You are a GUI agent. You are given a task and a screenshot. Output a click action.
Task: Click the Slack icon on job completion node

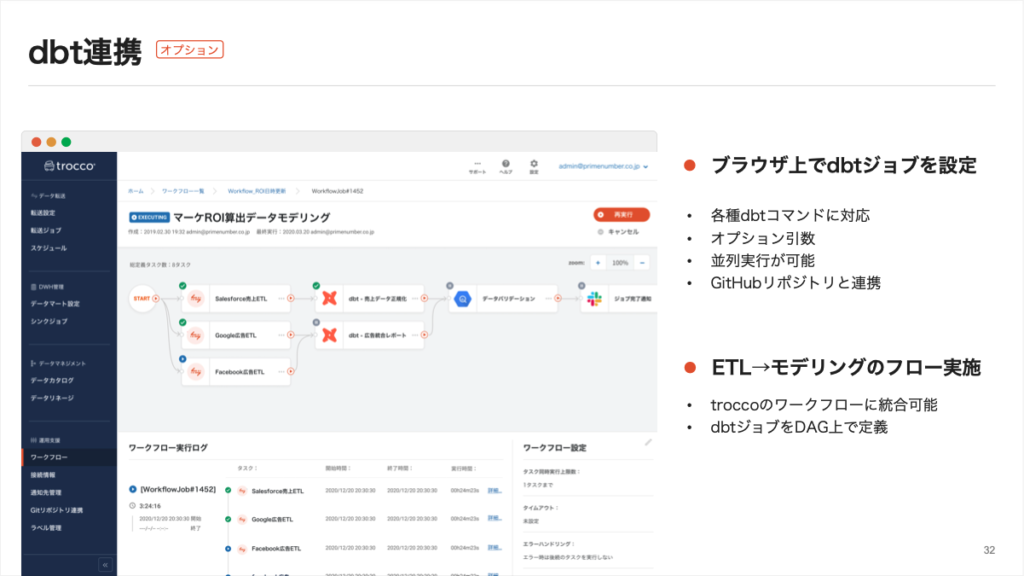coord(594,298)
